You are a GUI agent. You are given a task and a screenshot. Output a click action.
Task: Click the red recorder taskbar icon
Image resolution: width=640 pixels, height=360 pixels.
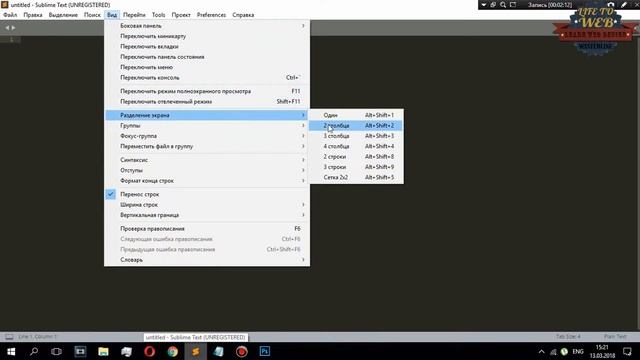pos(242,351)
